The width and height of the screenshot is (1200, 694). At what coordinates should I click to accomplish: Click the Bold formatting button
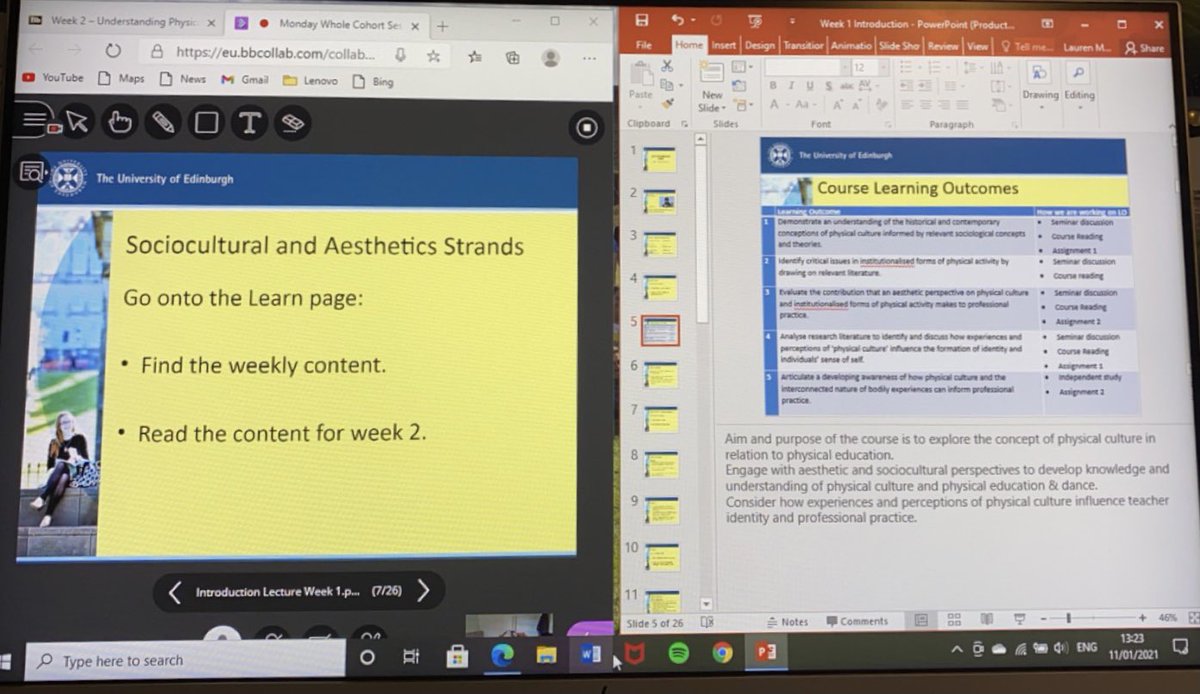coord(775,86)
